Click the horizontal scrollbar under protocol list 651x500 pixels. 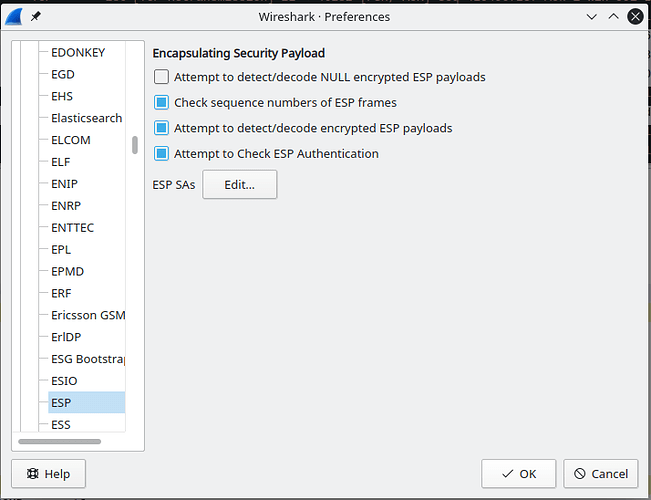tap(60, 441)
